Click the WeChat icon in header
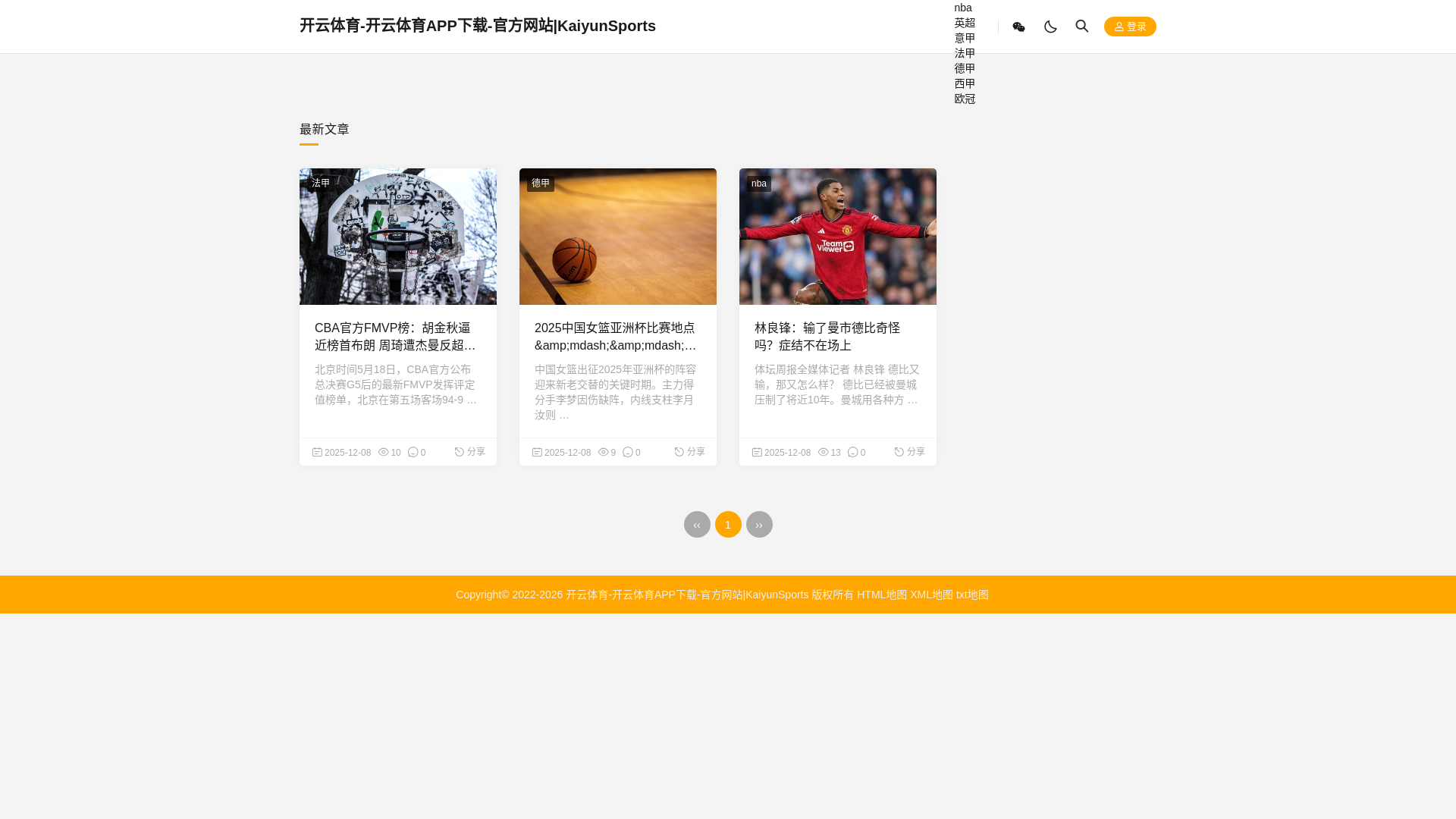Image resolution: width=1456 pixels, height=819 pixels. coord(1018,27)
